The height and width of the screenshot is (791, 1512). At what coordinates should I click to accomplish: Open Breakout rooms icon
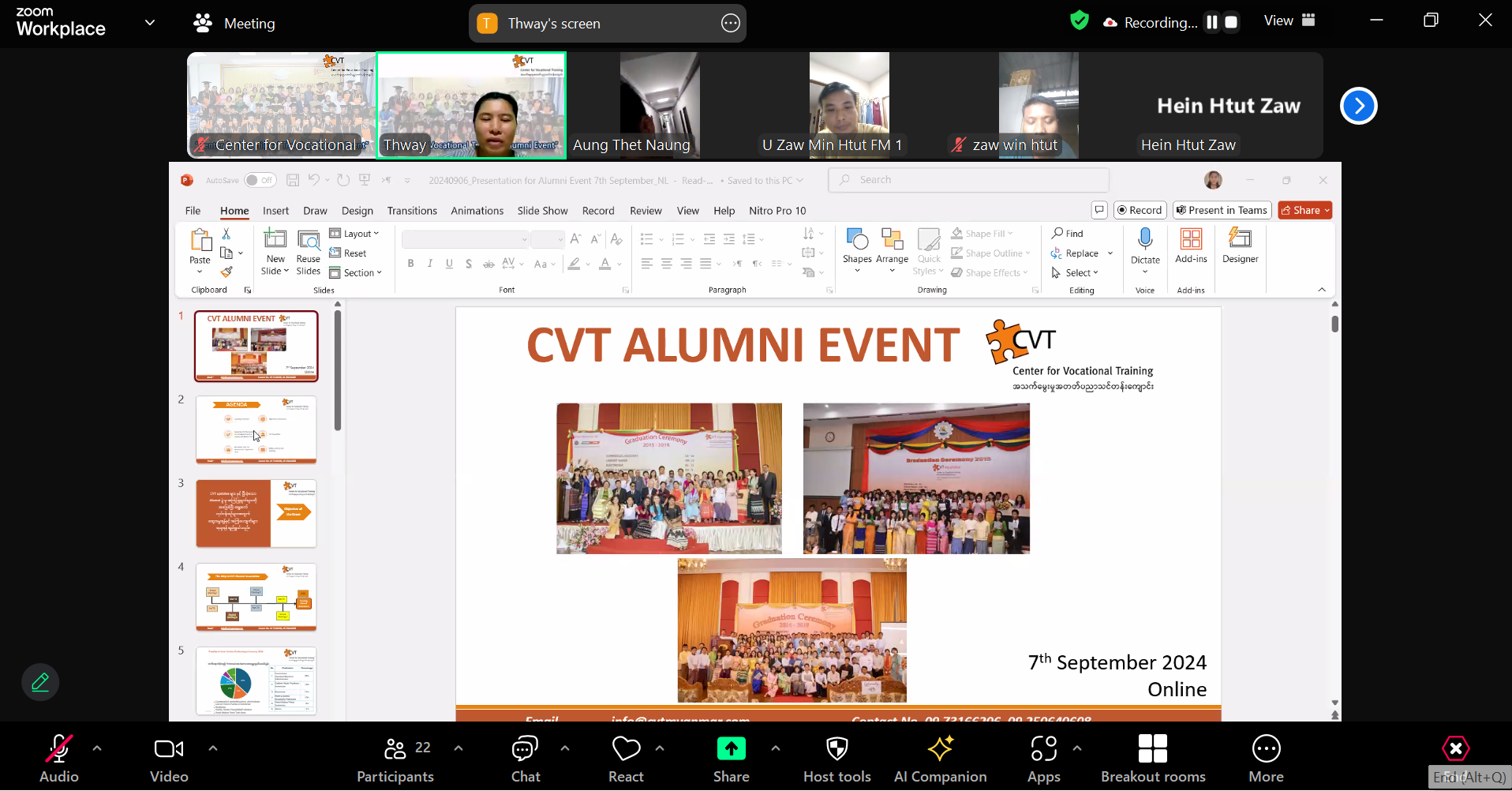[x=1152, y=748]
